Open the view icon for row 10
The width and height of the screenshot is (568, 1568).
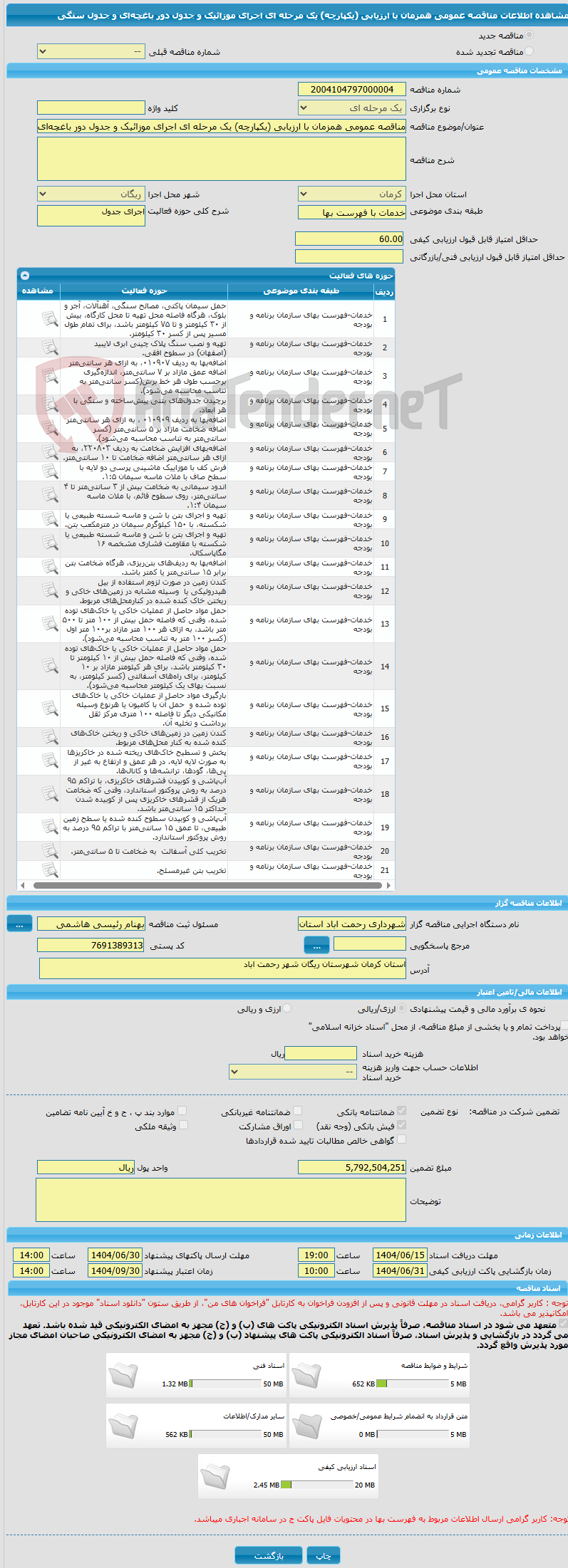point(50,543)
